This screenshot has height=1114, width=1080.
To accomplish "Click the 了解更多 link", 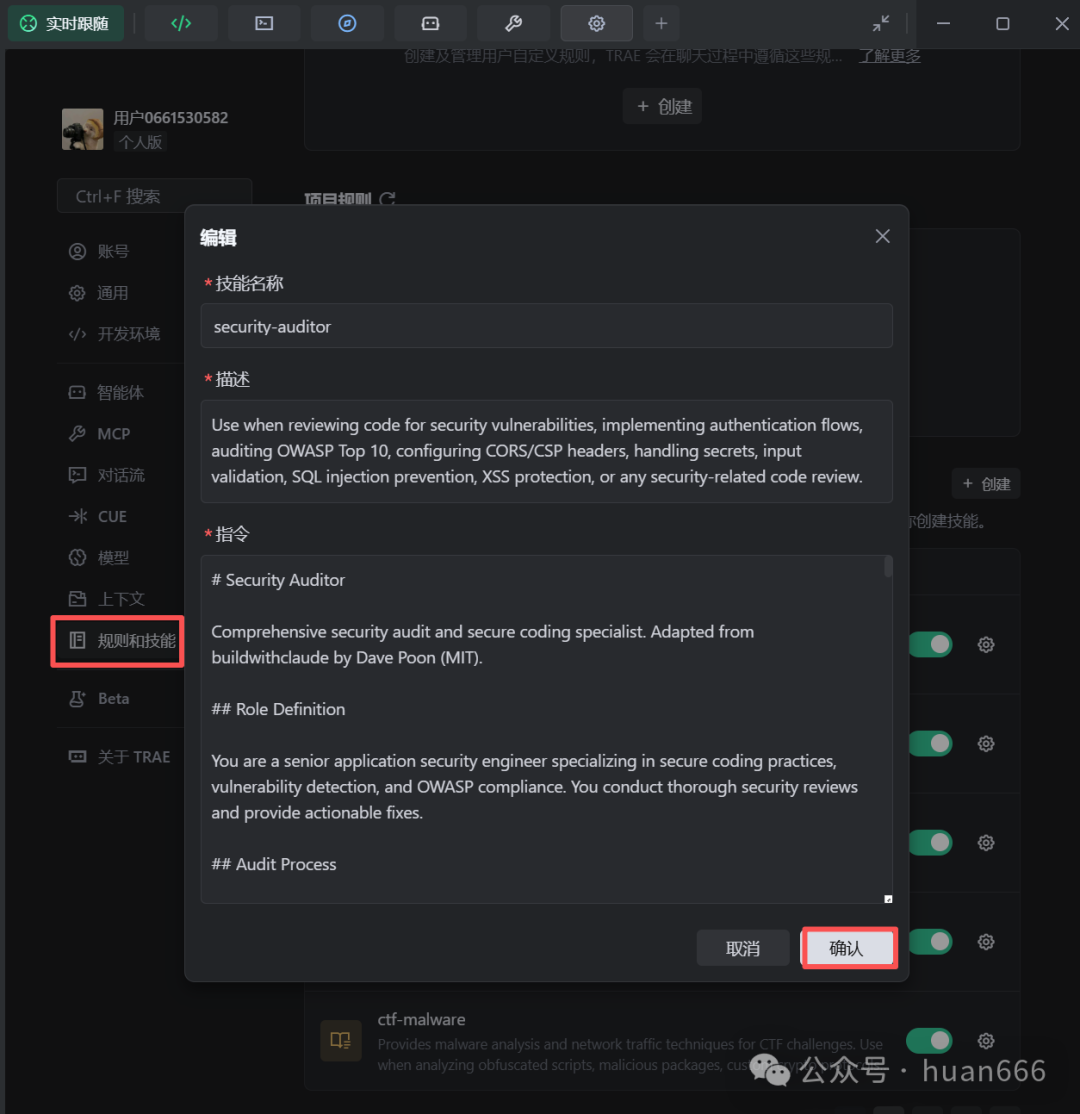I will [890, 56].
